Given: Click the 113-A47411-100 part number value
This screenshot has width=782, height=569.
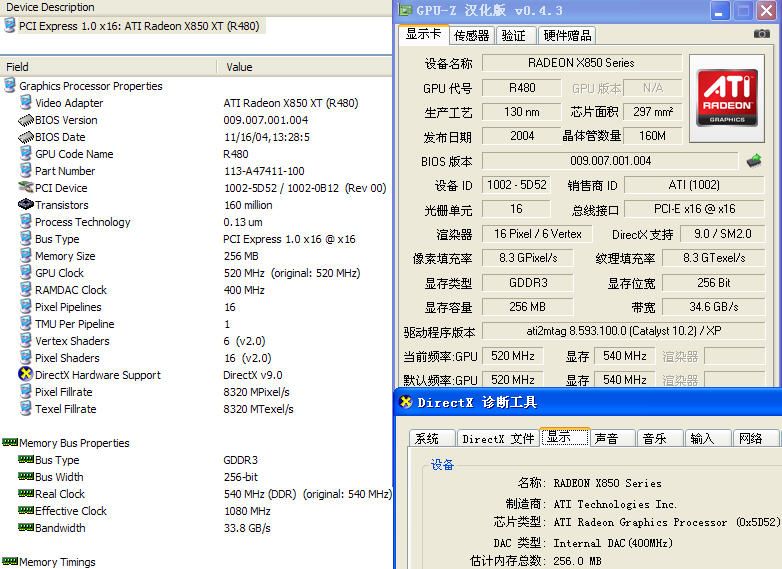Looking at the screenshot, I should 264,171.
